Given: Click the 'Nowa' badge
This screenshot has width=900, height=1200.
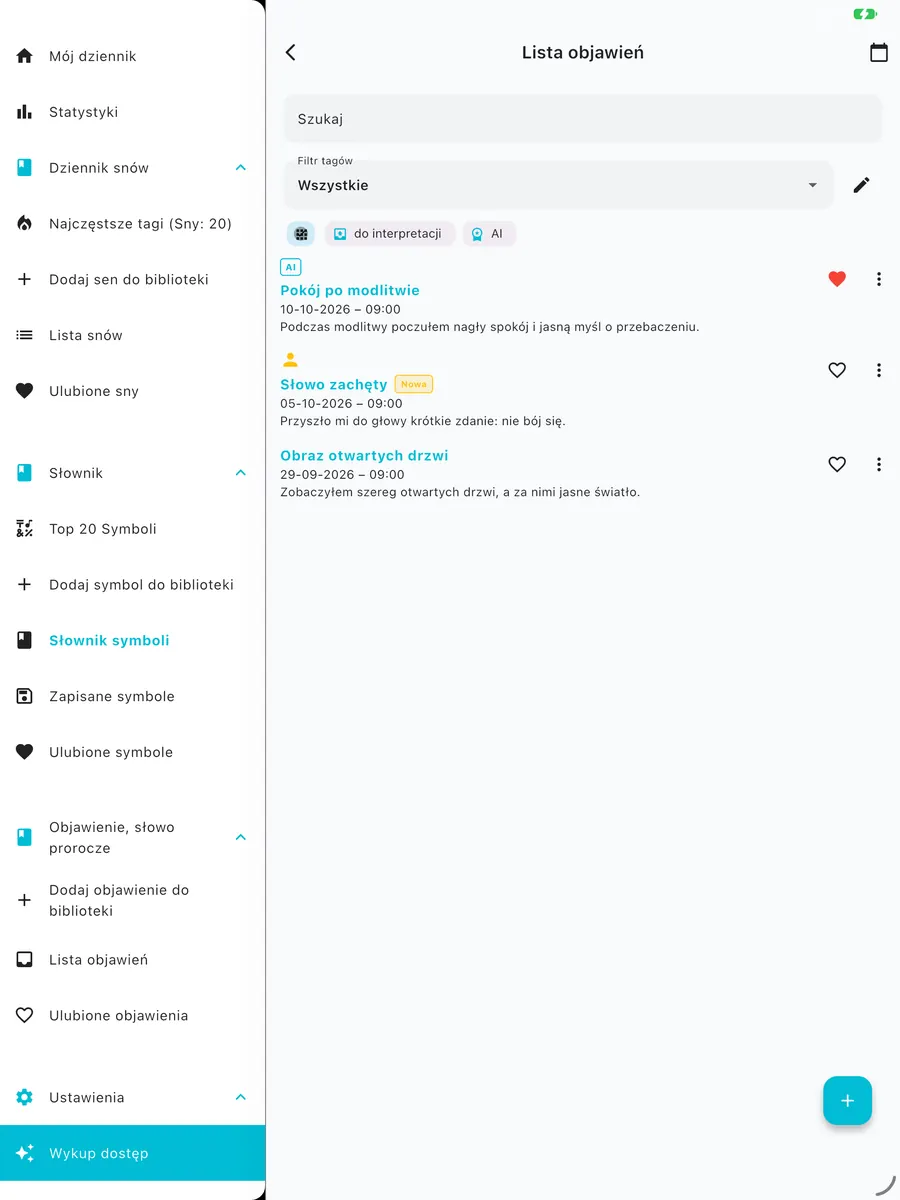Looking at the screenshot, I should [414, 384].
